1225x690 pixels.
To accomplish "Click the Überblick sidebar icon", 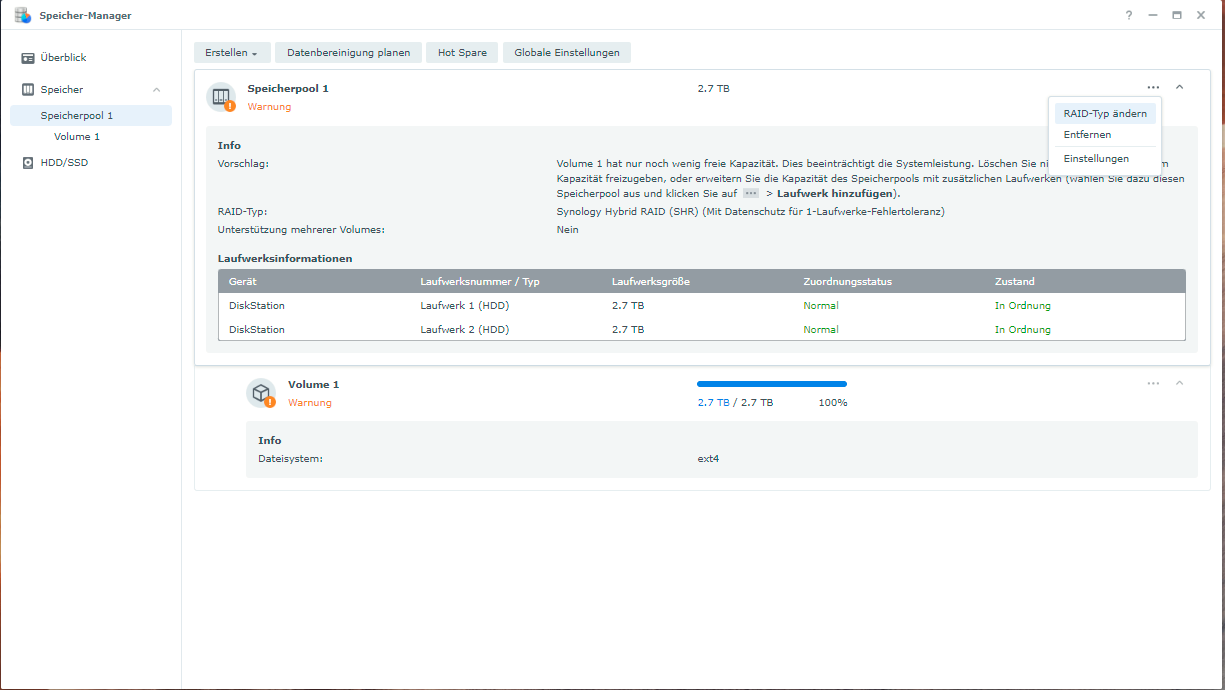I will (28, 58).
